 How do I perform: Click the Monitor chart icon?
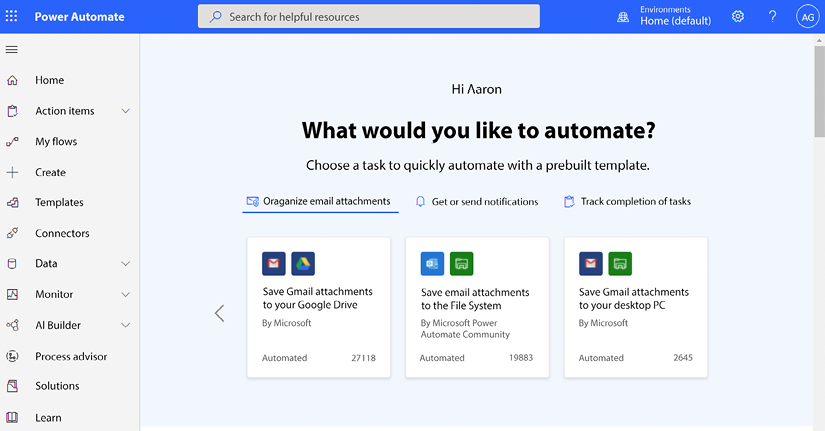(12, 294)
